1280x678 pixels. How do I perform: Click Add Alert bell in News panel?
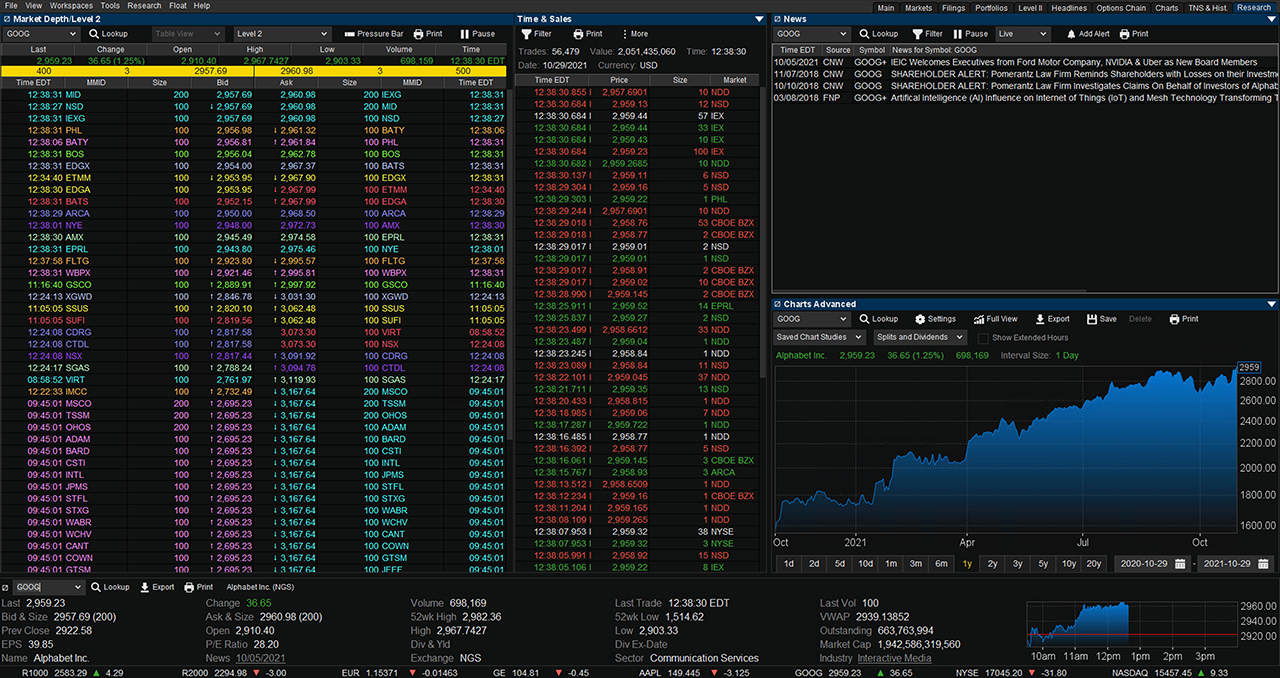[x=1088, y=33]
